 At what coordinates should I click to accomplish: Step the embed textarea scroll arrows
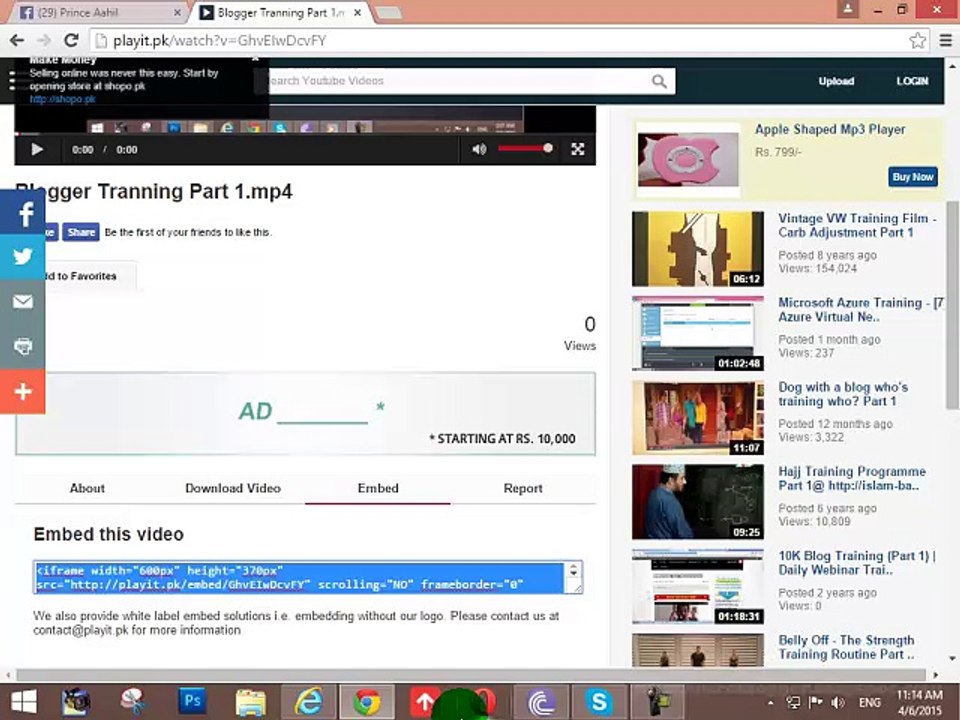pyautogui.click(x=573, y=570)
